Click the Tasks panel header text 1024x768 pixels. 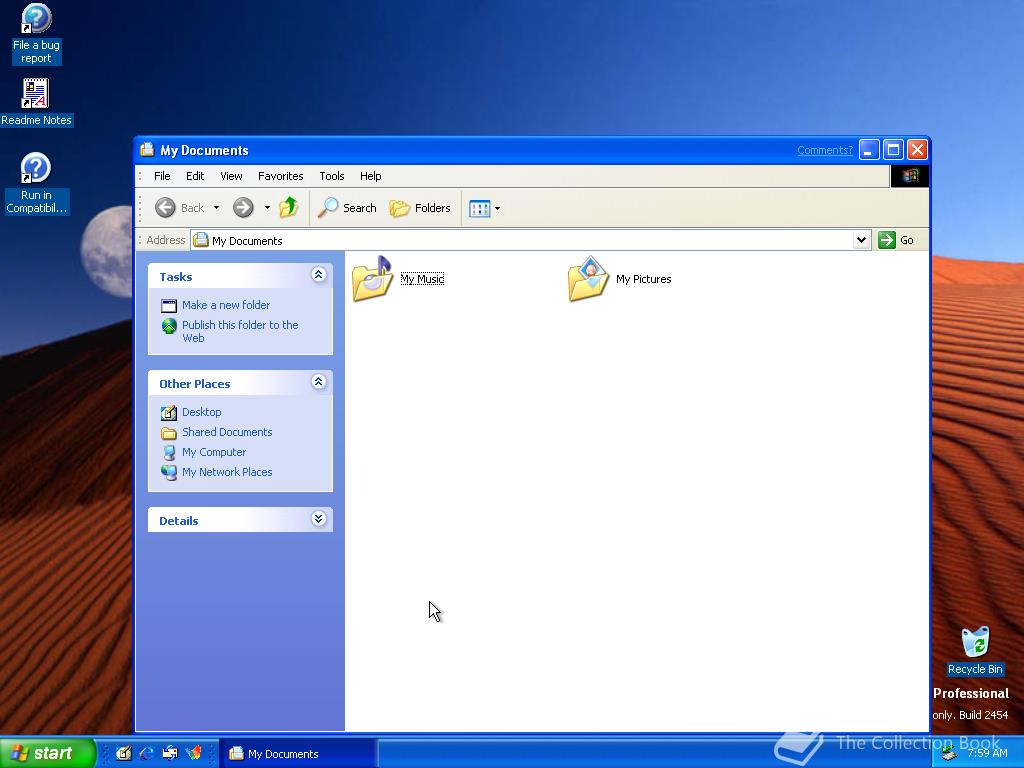pyautogui.click(x=176, y=277)
